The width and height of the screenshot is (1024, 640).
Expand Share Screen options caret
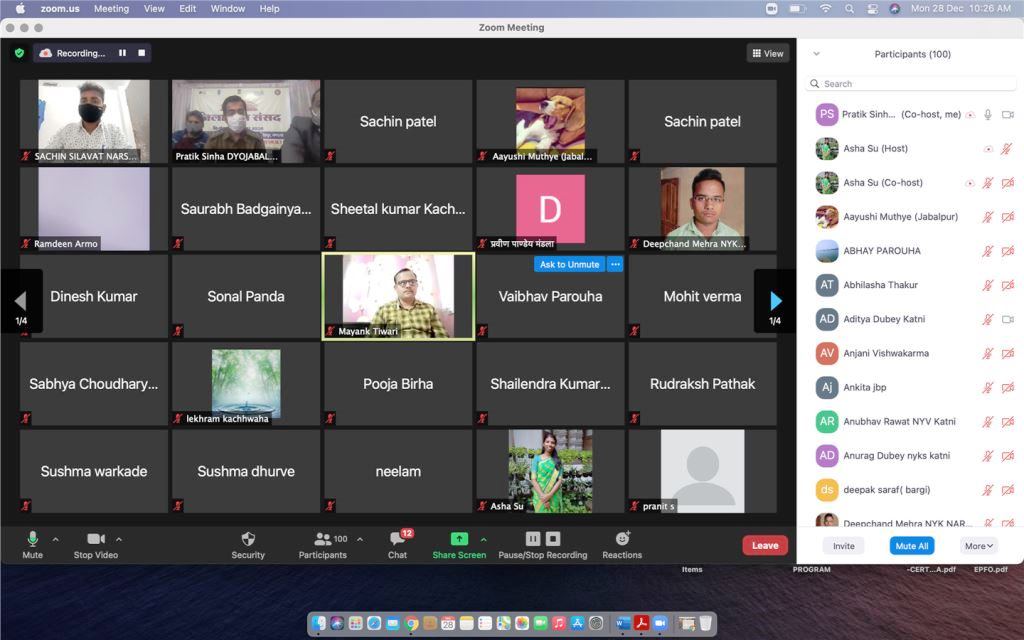(484, 539)
